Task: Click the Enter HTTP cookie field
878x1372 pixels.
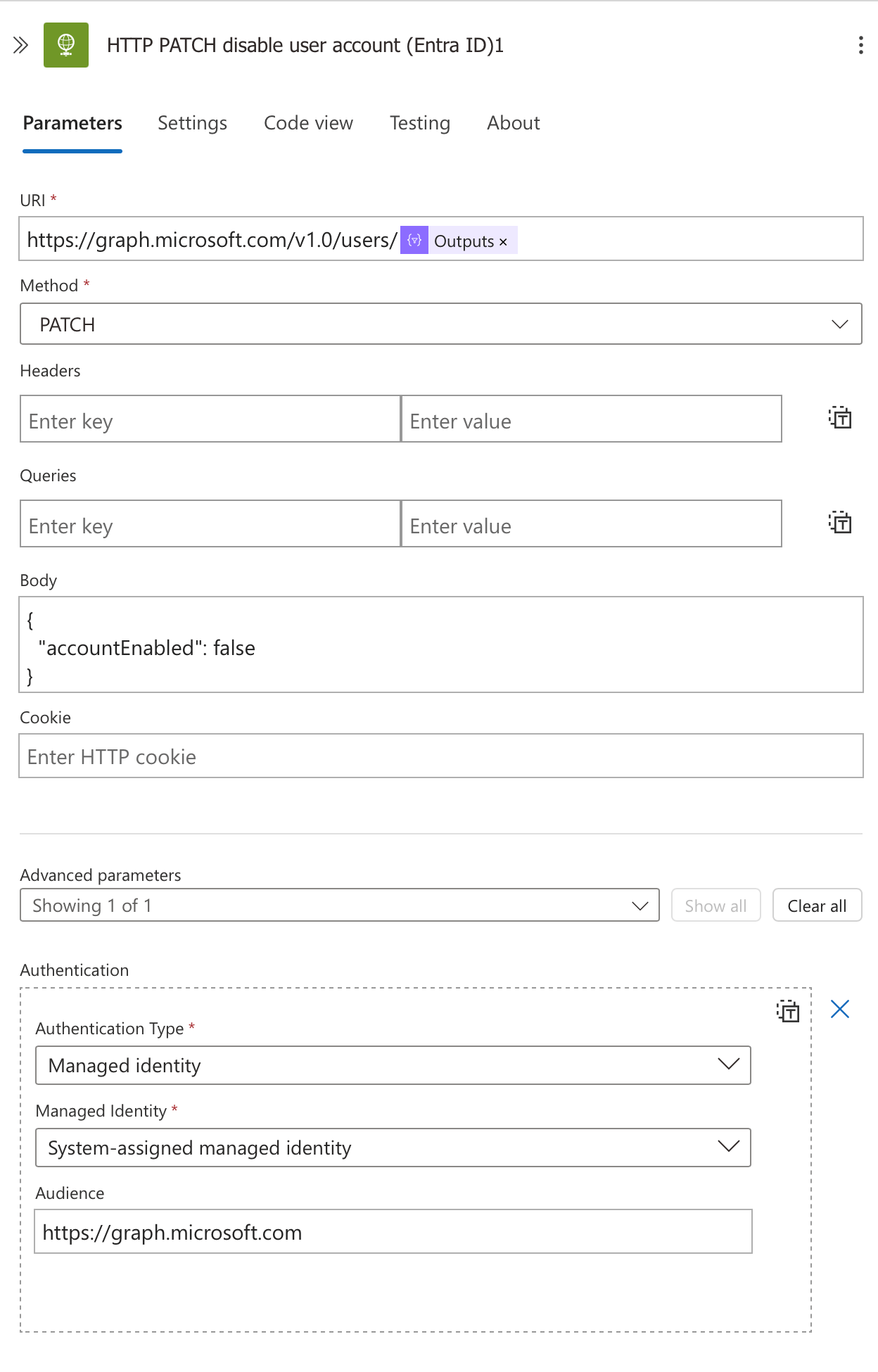Action: [441, 756]
